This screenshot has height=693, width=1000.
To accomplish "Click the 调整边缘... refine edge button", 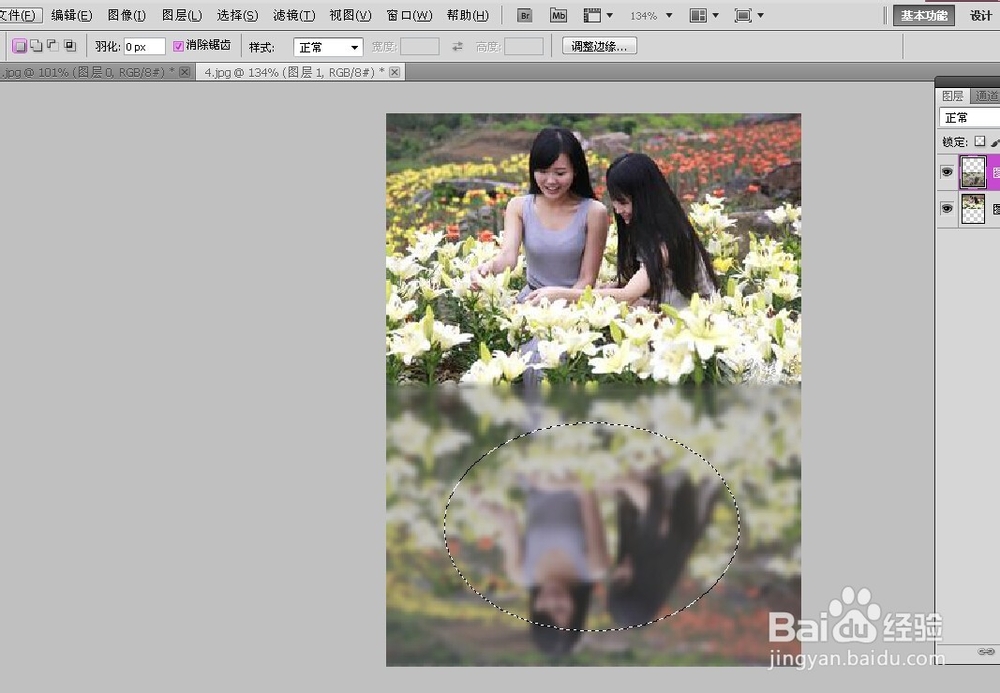I will tap(599, 47).
